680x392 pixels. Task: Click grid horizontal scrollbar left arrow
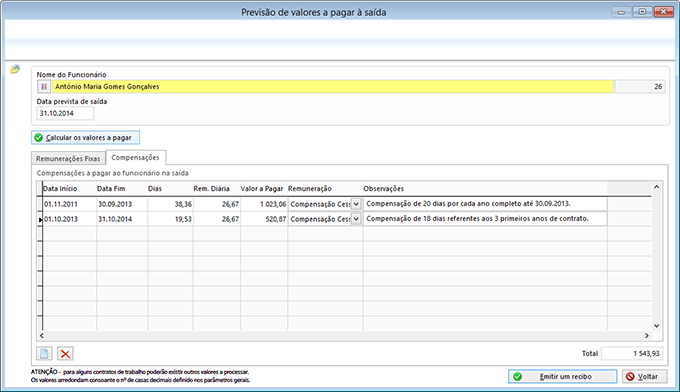coord(42,336)
